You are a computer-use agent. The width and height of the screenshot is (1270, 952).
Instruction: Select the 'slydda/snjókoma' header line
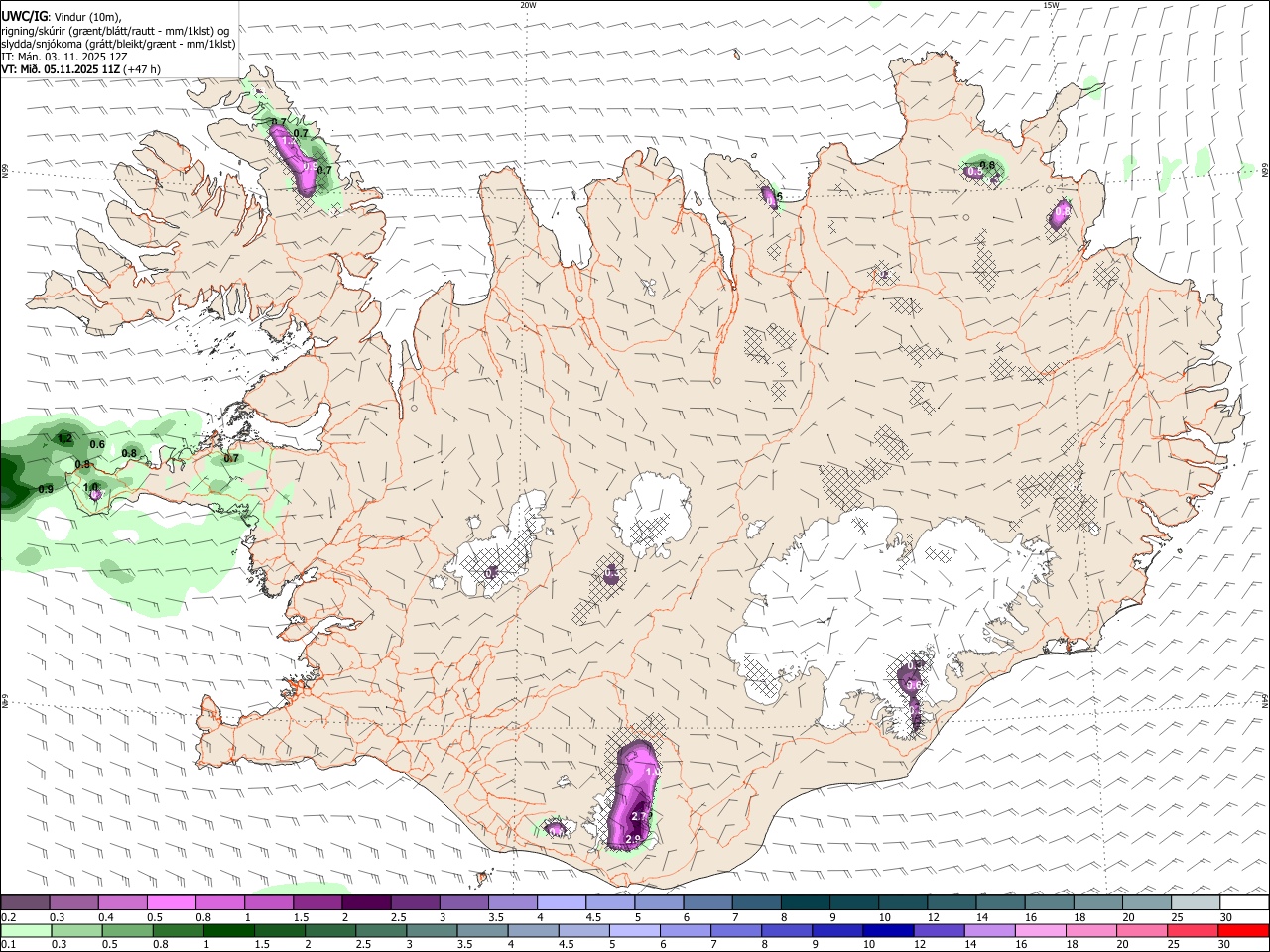pos(118,44)
